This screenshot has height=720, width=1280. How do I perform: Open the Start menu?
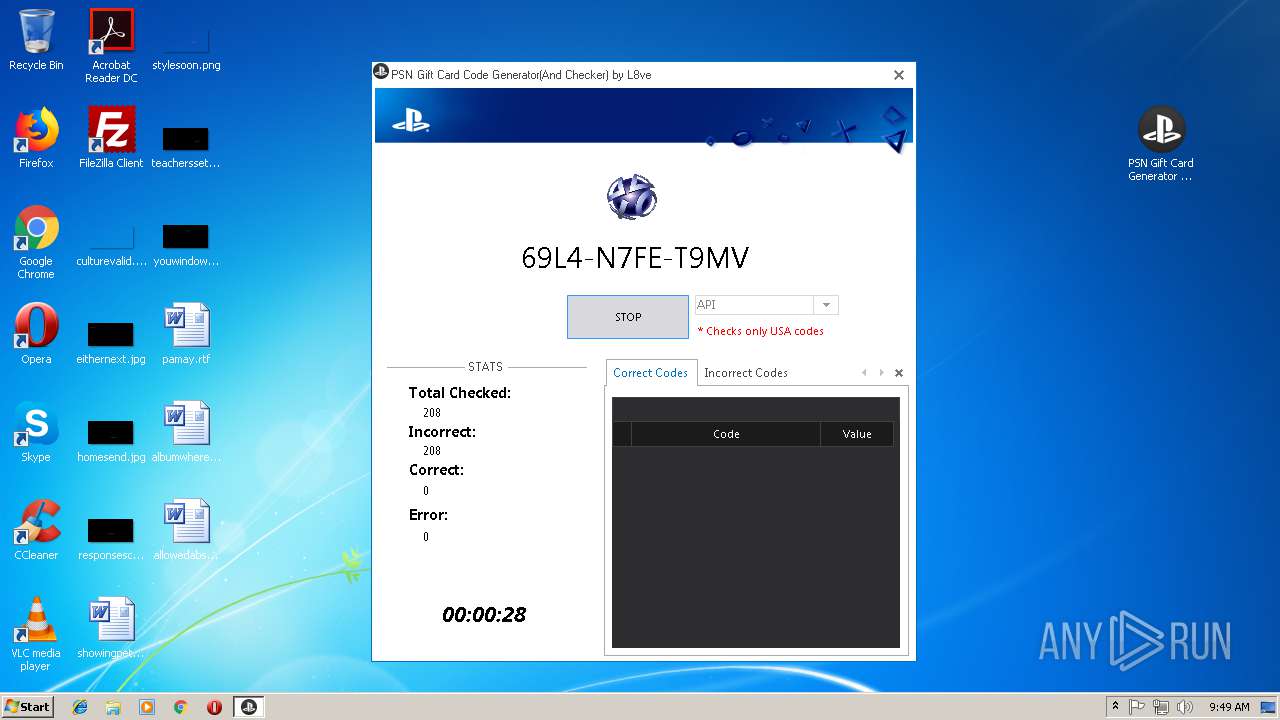click(x=28, y=707)
